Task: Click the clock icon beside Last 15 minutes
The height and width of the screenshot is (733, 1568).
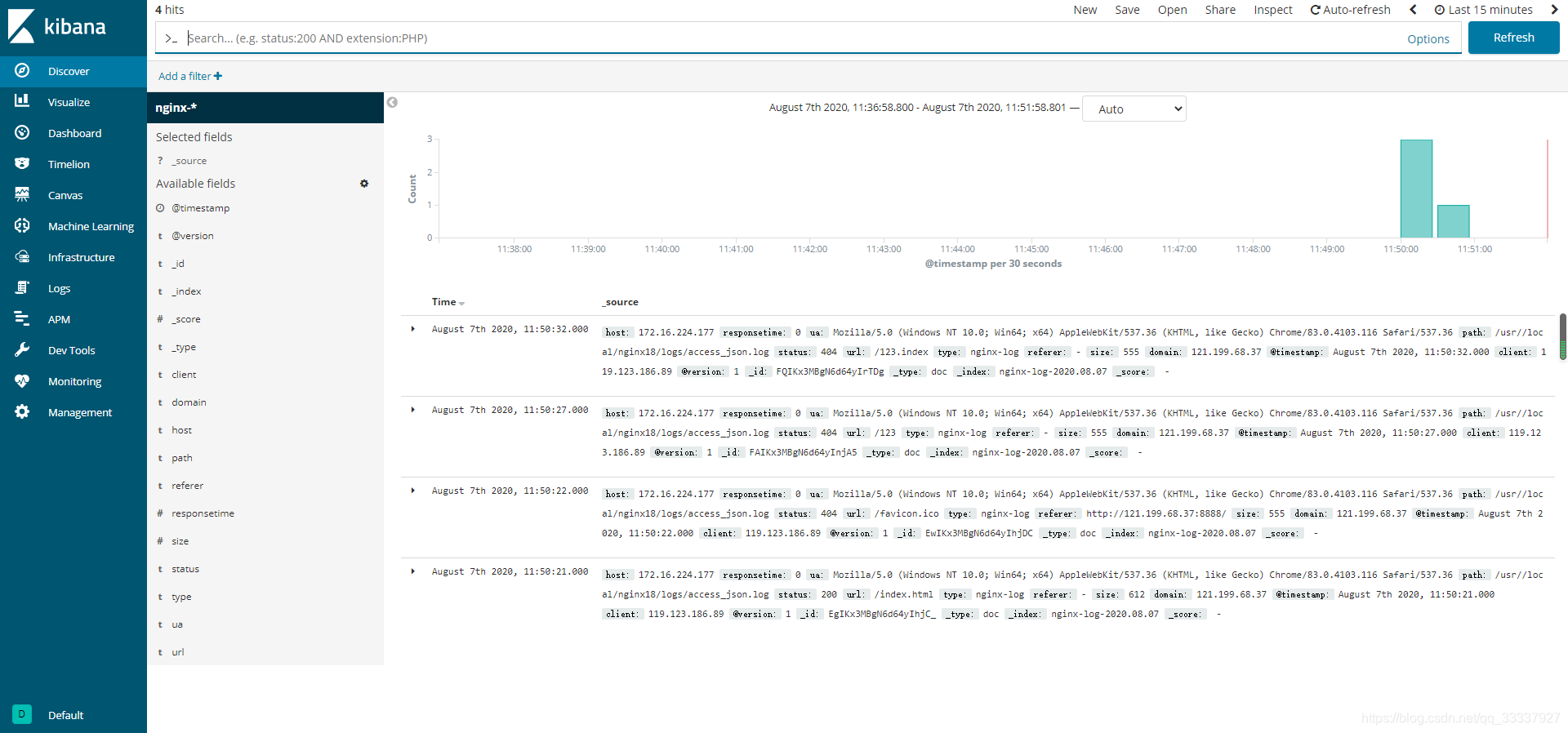Action: [x=1440, y=10]
